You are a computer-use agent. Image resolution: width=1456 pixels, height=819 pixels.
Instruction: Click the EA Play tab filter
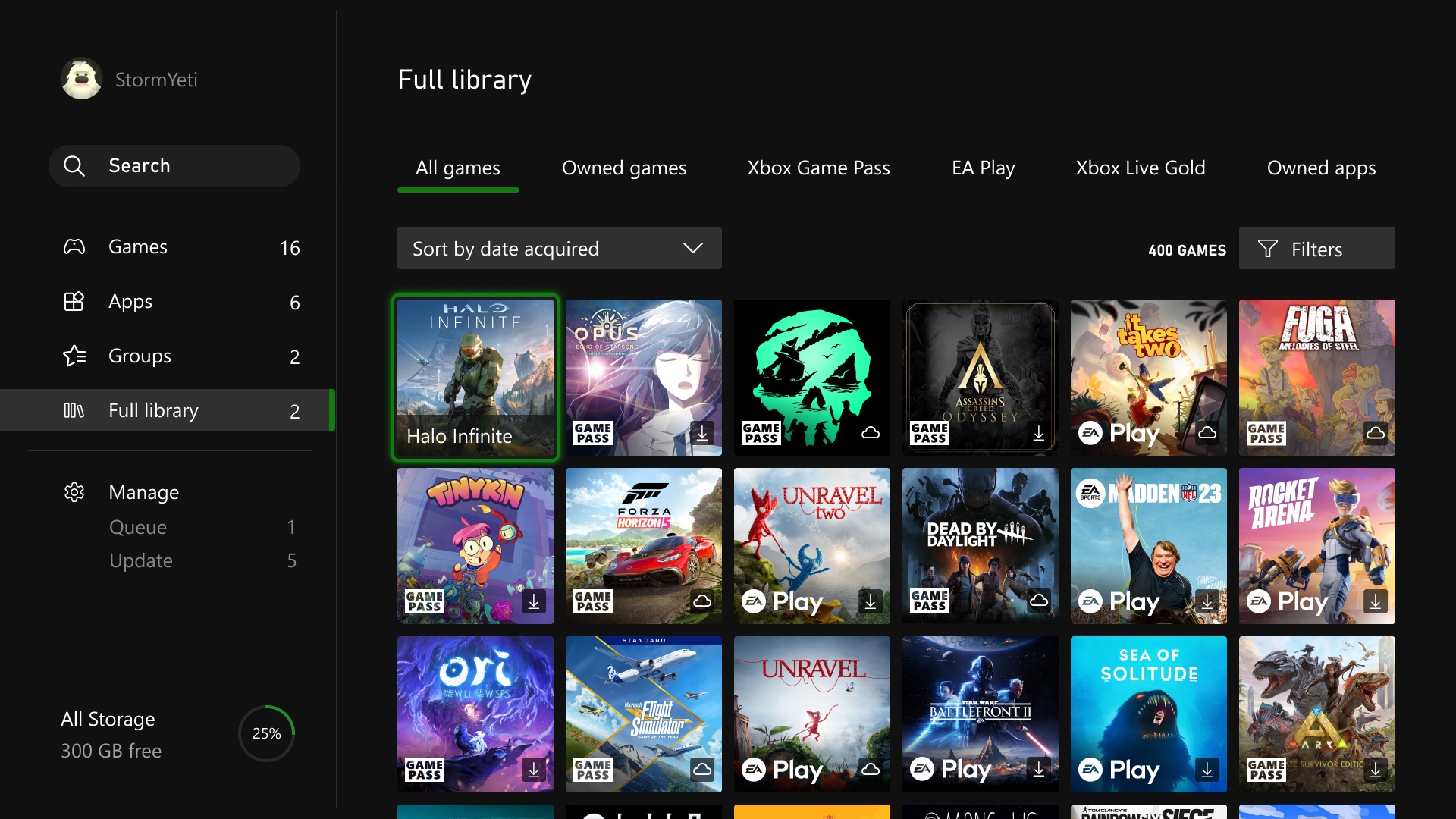pyautogui.click(x=982, y=168)
